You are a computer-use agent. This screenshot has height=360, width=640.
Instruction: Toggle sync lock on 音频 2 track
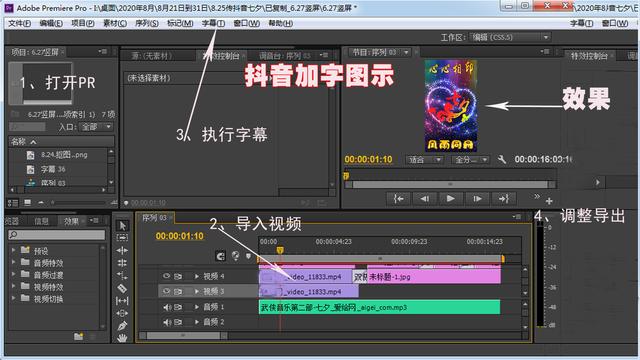pyautogui.click(x=178, y=322)
